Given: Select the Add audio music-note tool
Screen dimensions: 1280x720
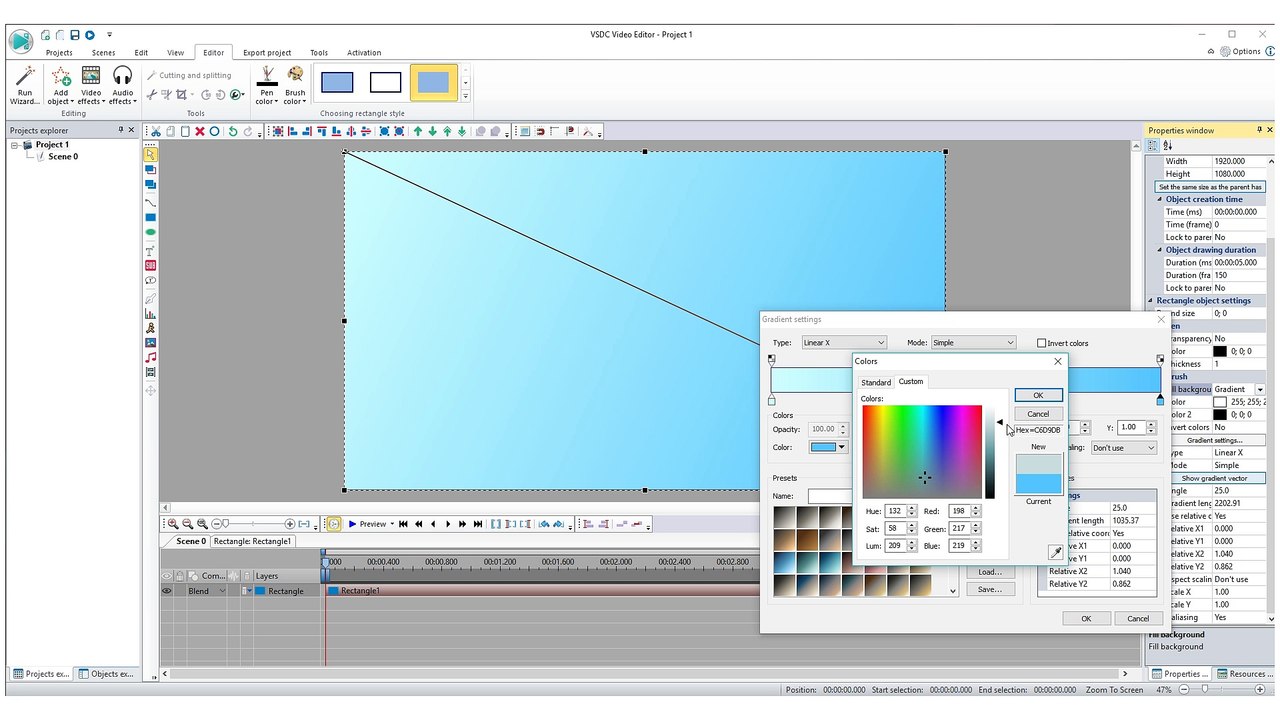Looking at the screenshot, I should pyautogui.click(x=151, y=357).
